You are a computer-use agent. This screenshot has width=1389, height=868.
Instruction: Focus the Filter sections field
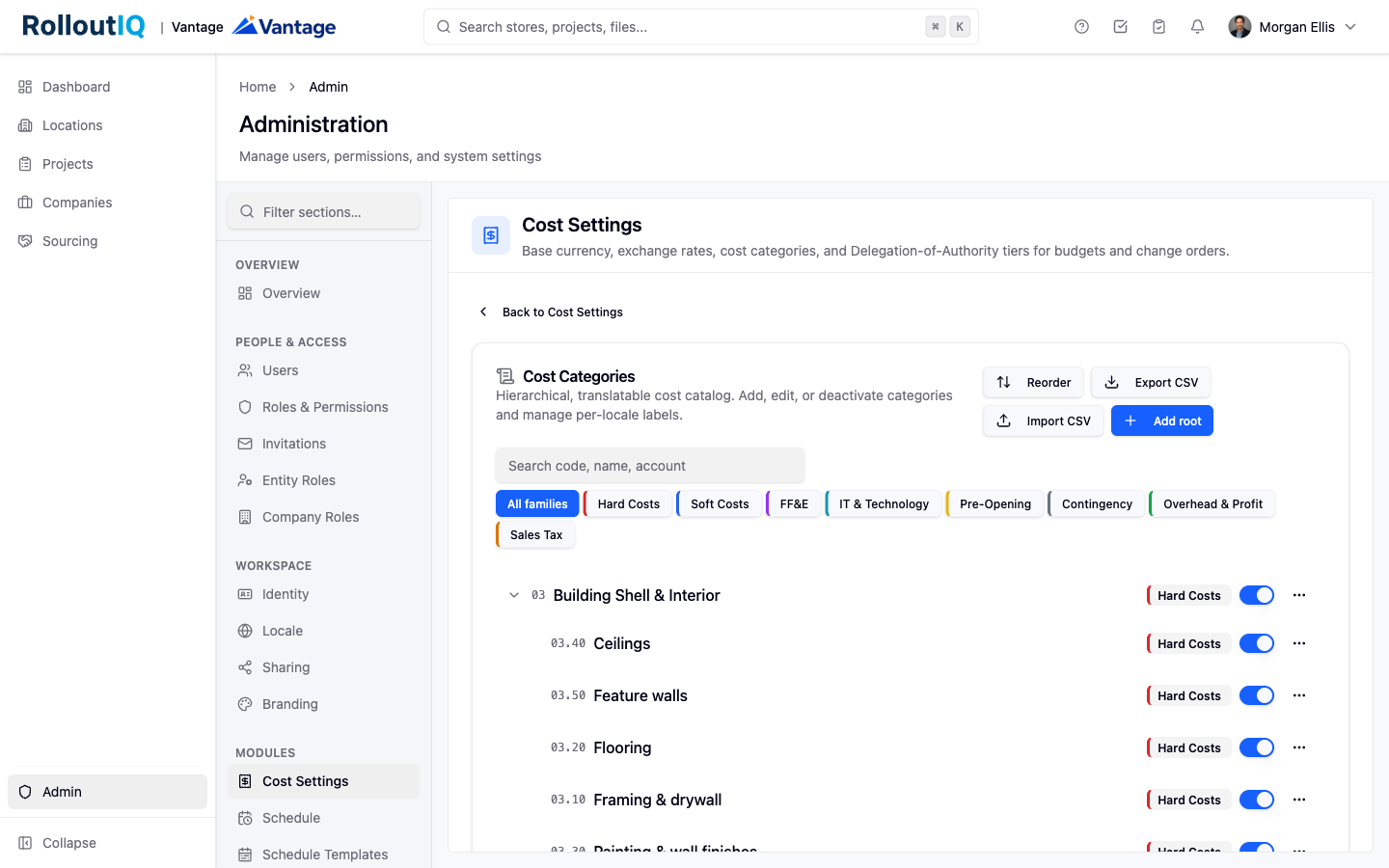tap(324, 212)
